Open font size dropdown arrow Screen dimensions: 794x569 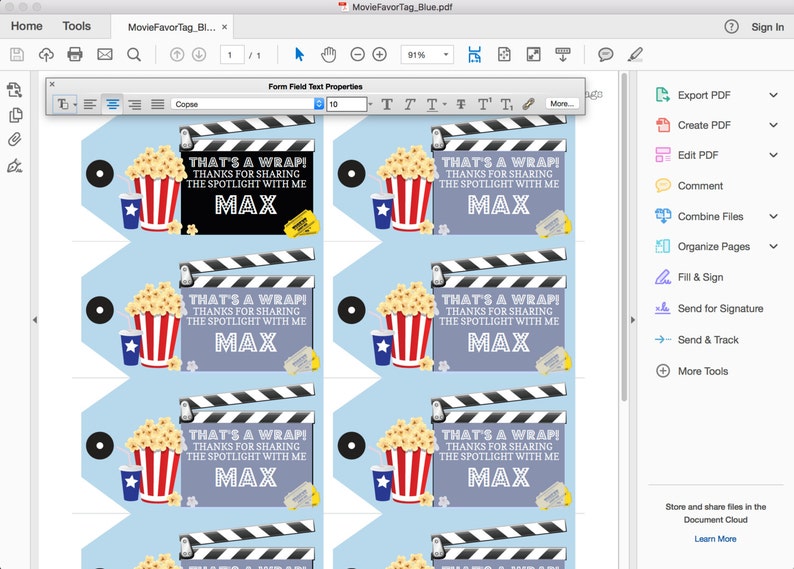pos(370,104)
